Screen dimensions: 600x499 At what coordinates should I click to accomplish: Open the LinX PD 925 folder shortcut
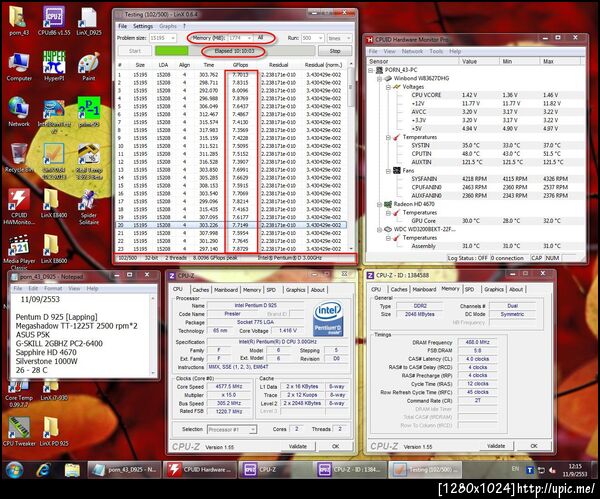pyautogui.click(x=54, y=432)
